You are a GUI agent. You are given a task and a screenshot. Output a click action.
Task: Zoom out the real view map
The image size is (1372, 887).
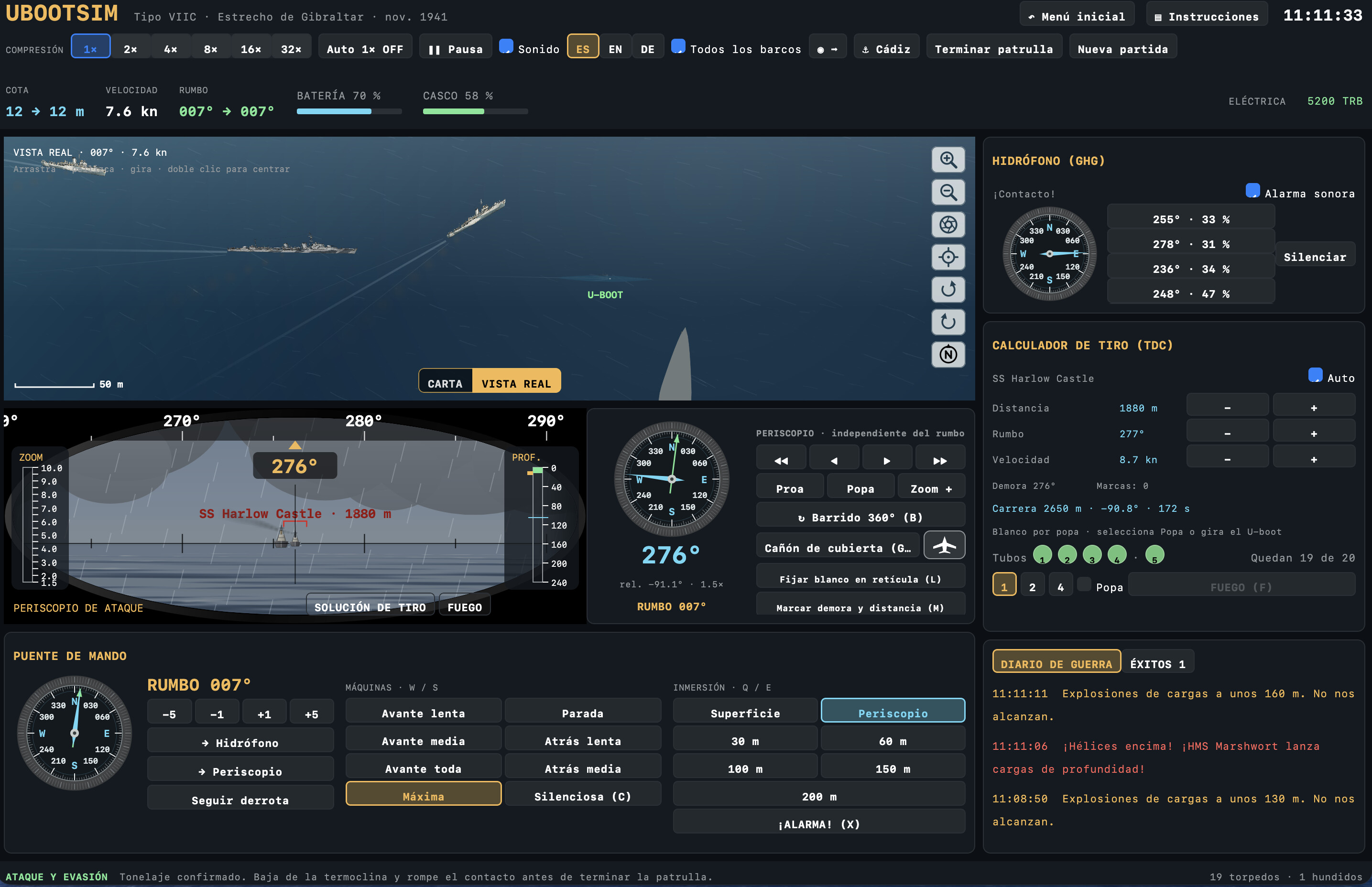pos(947,192)
